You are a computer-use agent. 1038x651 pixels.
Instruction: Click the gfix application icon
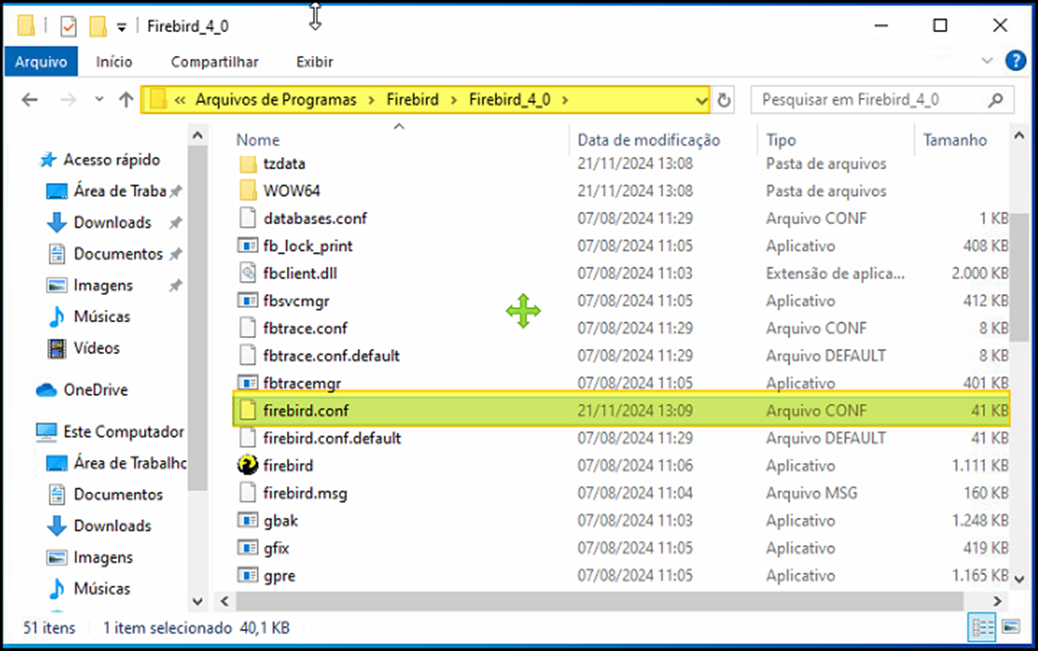248,548
